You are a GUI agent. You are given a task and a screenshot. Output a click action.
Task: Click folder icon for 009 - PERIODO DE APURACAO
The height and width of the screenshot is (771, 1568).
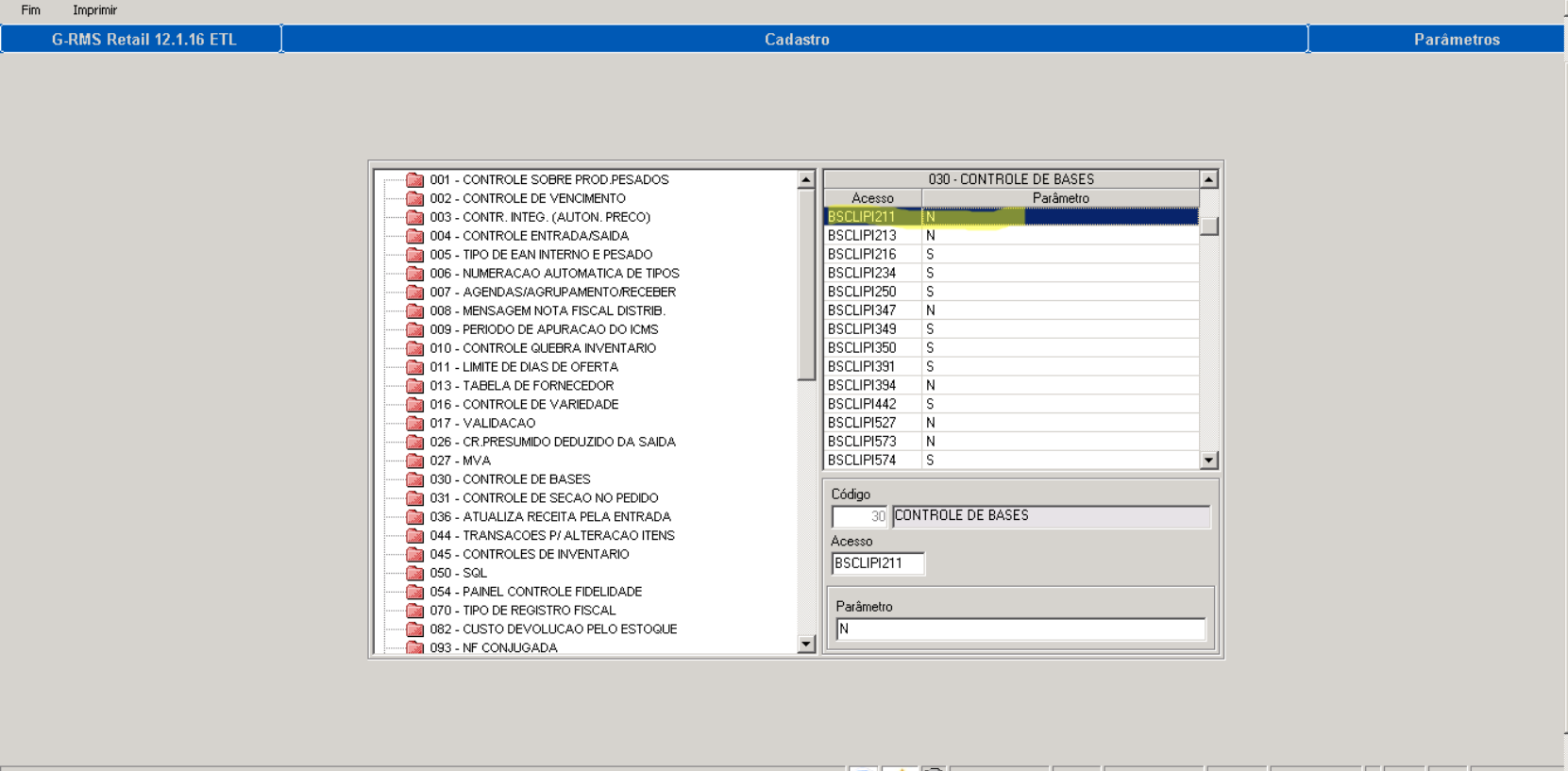click(414, 329)
